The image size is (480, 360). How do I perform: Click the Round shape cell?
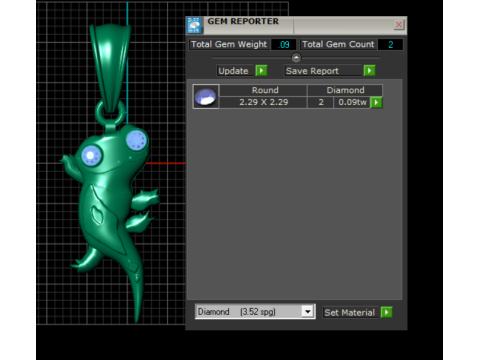point(263,90)
